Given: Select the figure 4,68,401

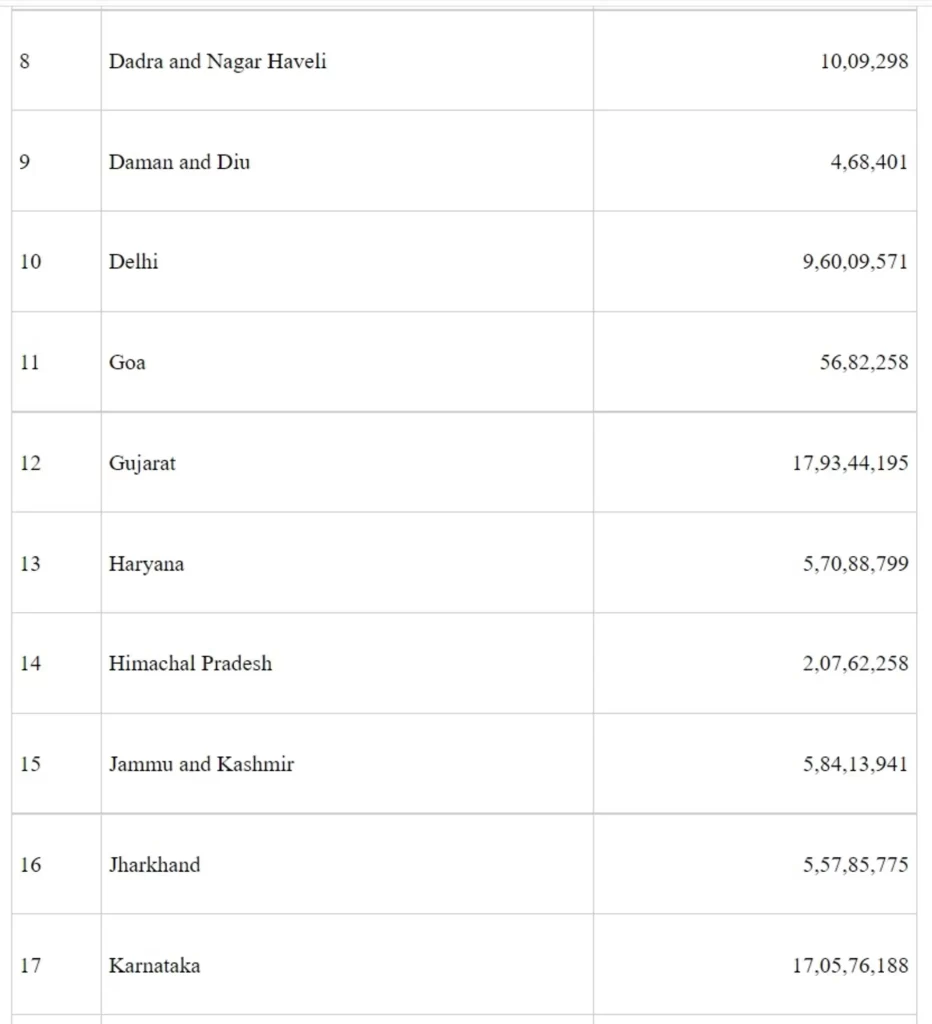Looking at the screenshot, I should [x=869, y=162].
